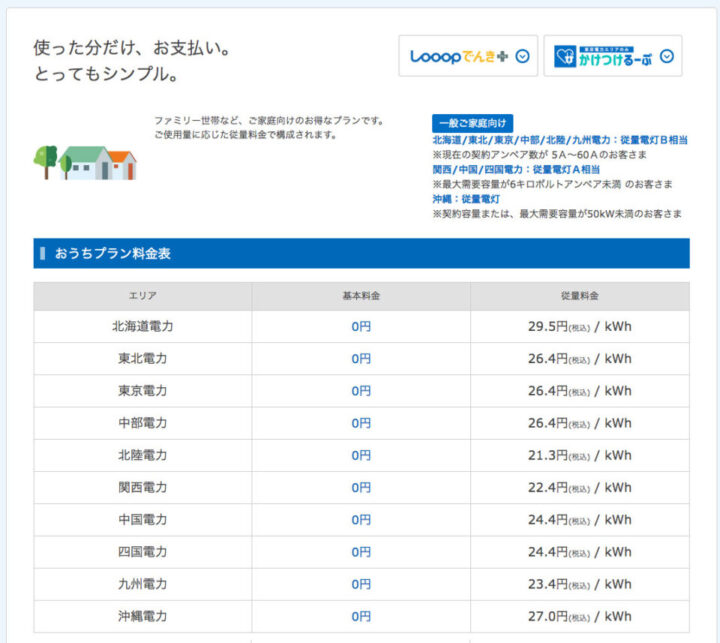Click the 24.4円 / kWh rate for 四国電力

(580, 552)
